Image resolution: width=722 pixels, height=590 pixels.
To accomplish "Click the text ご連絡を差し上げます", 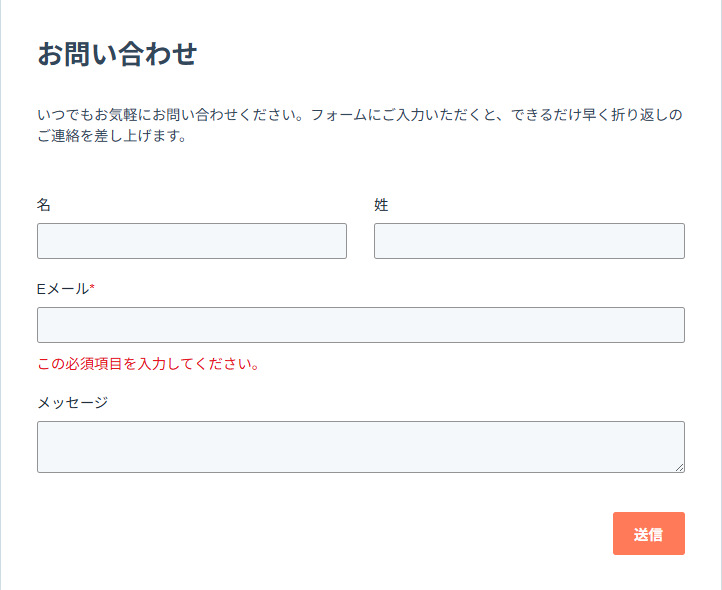I will (x=112, y=137).
